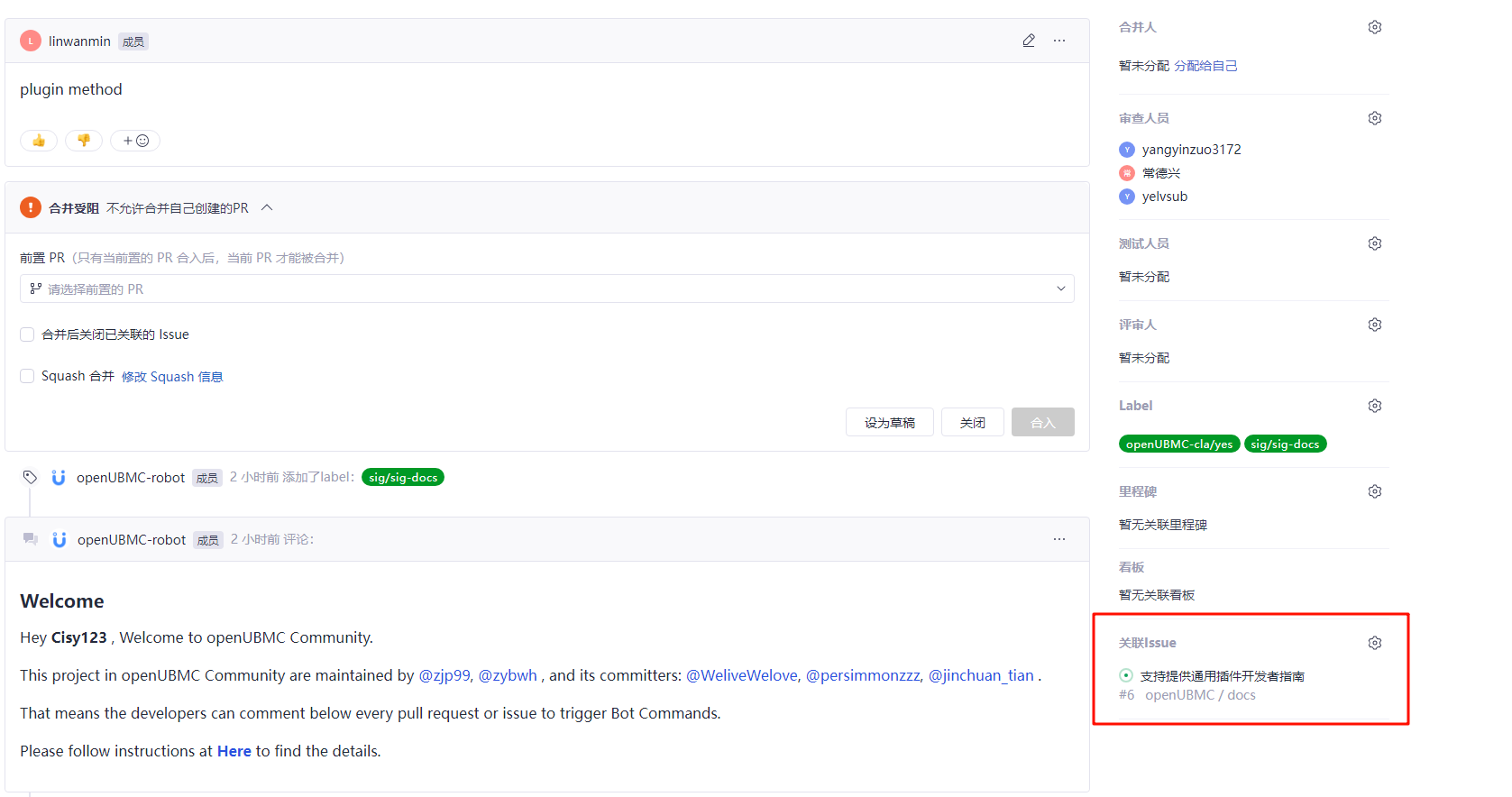This screenshot has height=797, width=1512.
Task: Open the more options menu on linwanmin's comment
Action: click(x=1059, y=41)
